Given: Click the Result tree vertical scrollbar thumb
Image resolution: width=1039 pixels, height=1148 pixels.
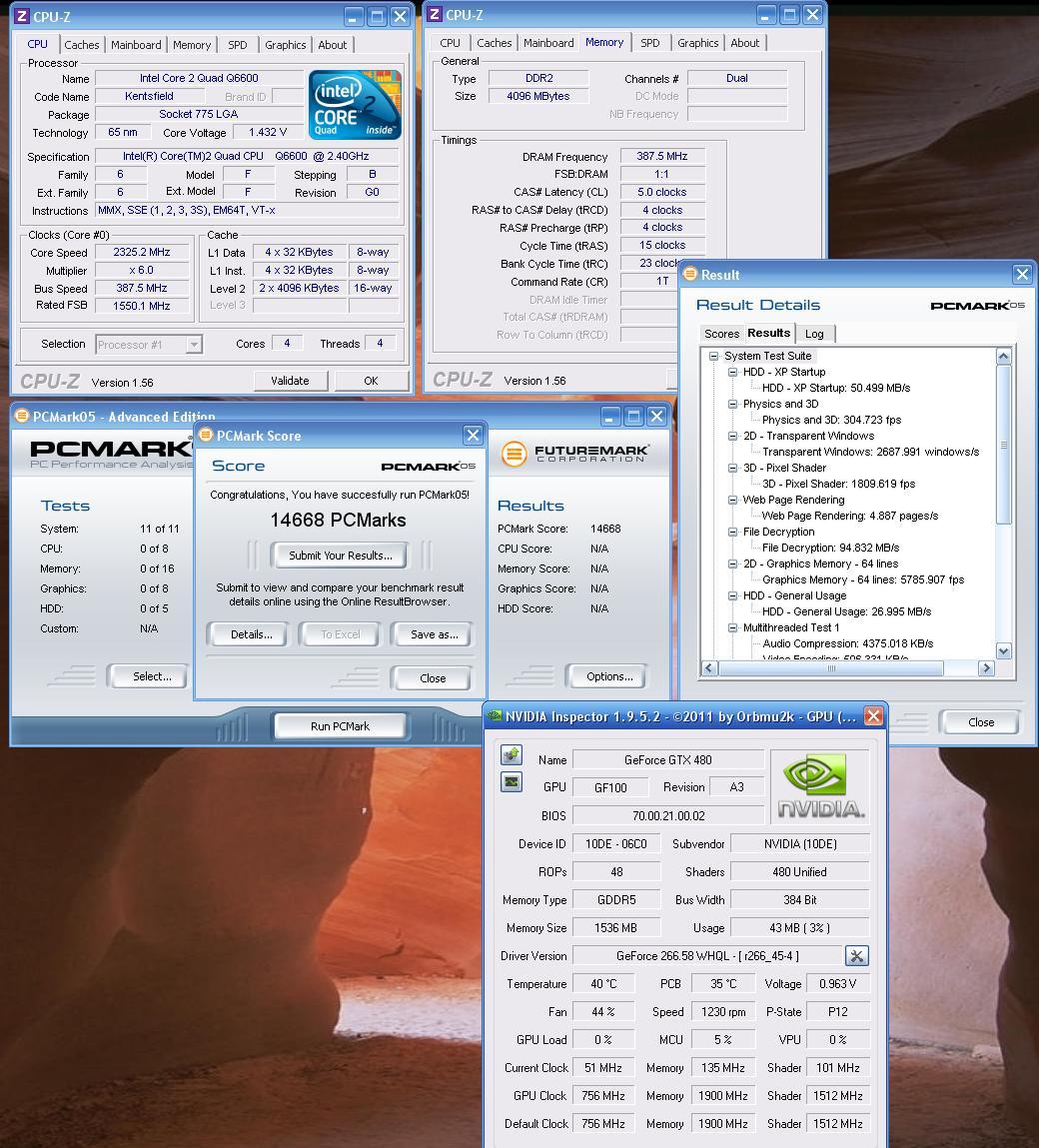Looking at the screenshot, I should (x=1004, y=445).
